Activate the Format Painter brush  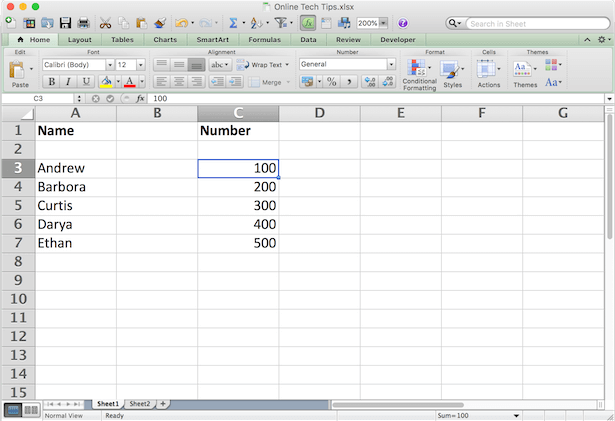pos(160,23)
